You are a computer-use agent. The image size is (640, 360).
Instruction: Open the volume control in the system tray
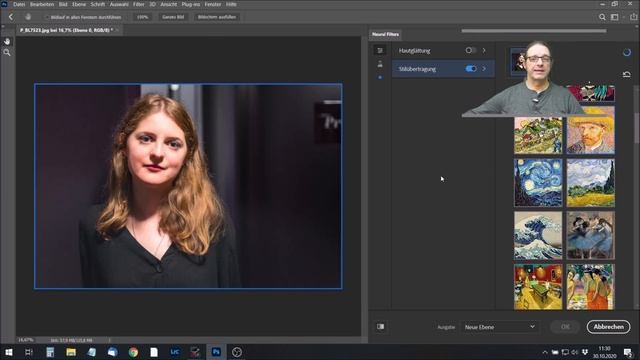(575, 352)
